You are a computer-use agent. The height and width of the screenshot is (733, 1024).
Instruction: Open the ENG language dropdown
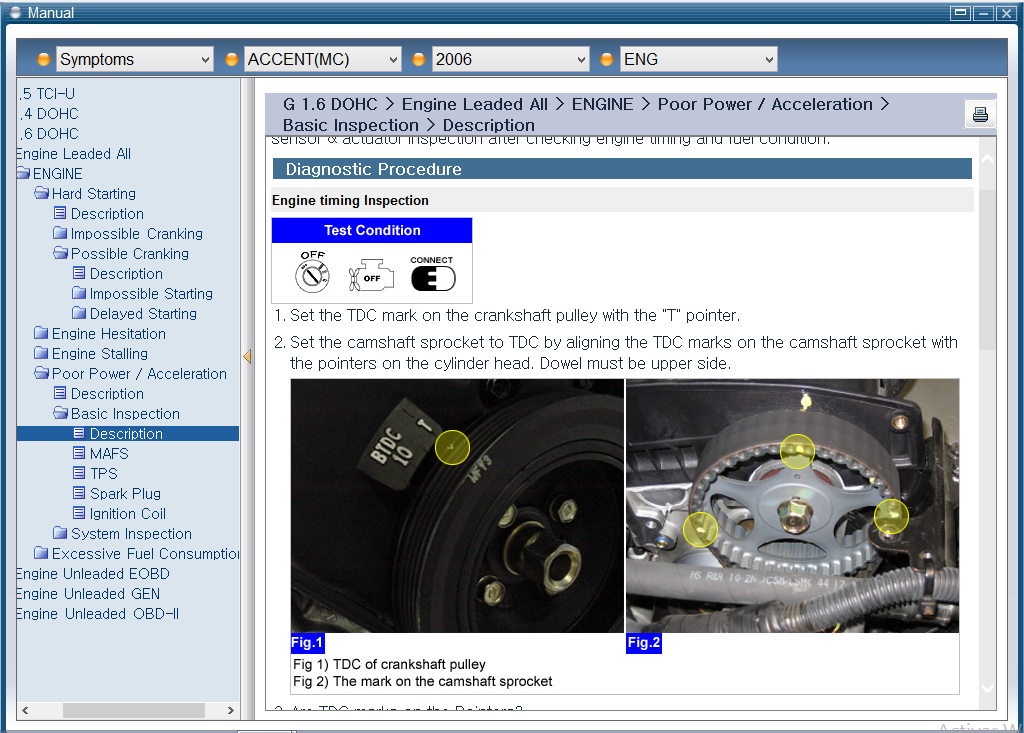coord(698,59)
